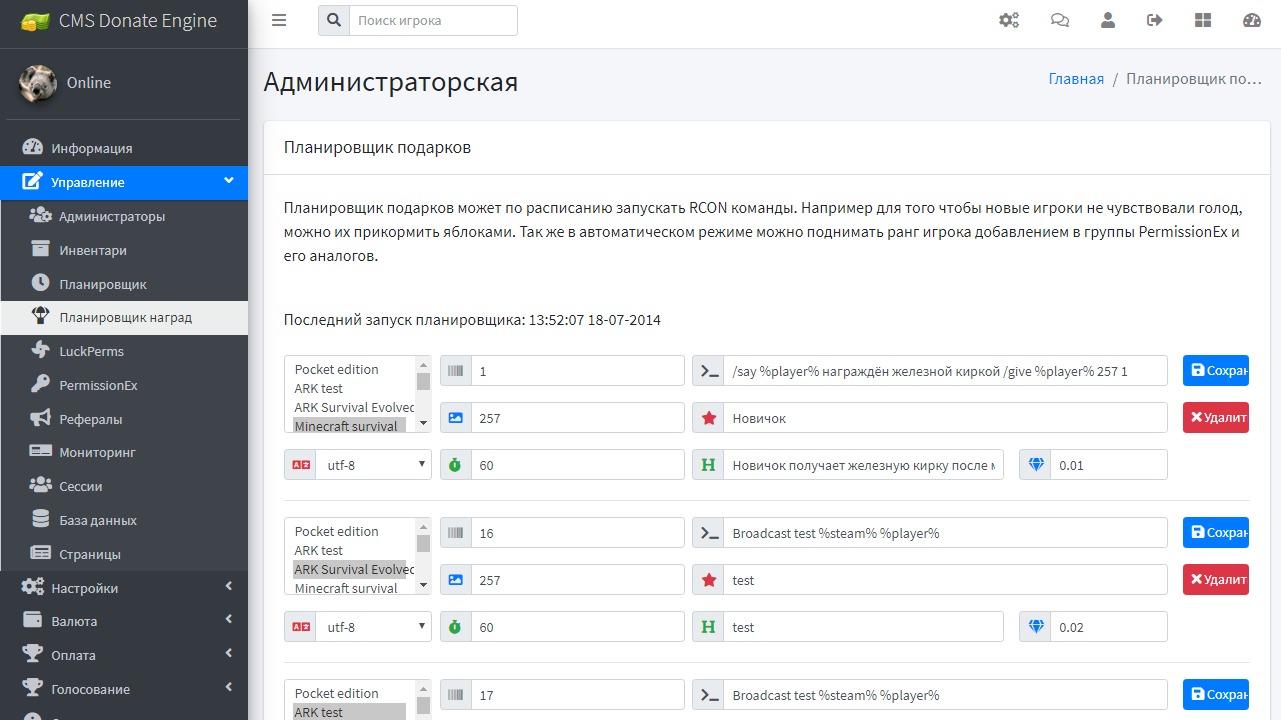Viewport: 1281px width, 720px height.
Task: Click the hamburger sidebar toggle icon
Action: point(279,20)
